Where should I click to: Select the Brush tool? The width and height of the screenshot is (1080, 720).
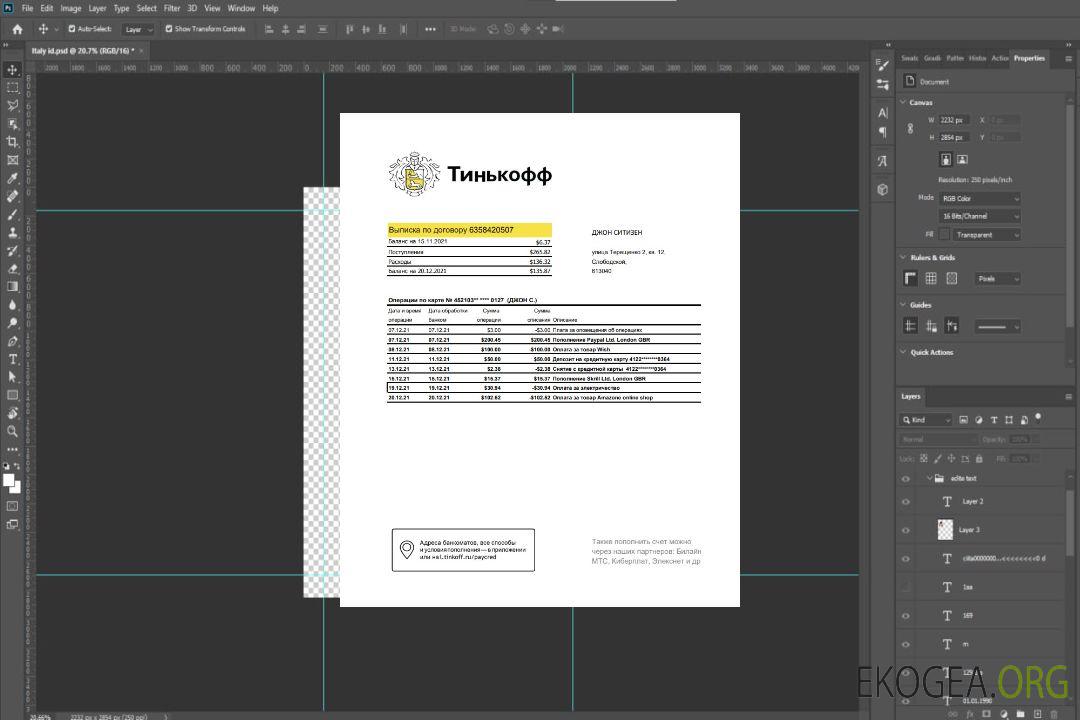coord(12,214)
